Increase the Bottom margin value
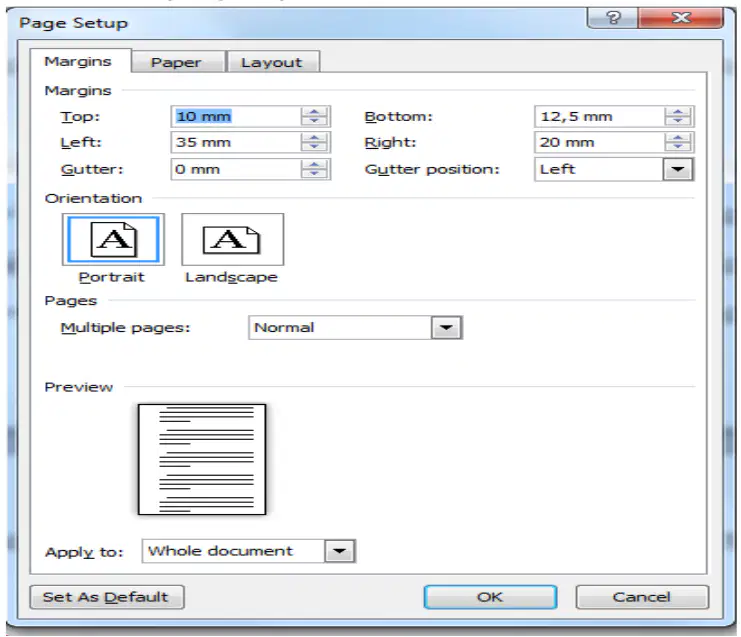This screenshot has width=741, height=637. (678, 112)
